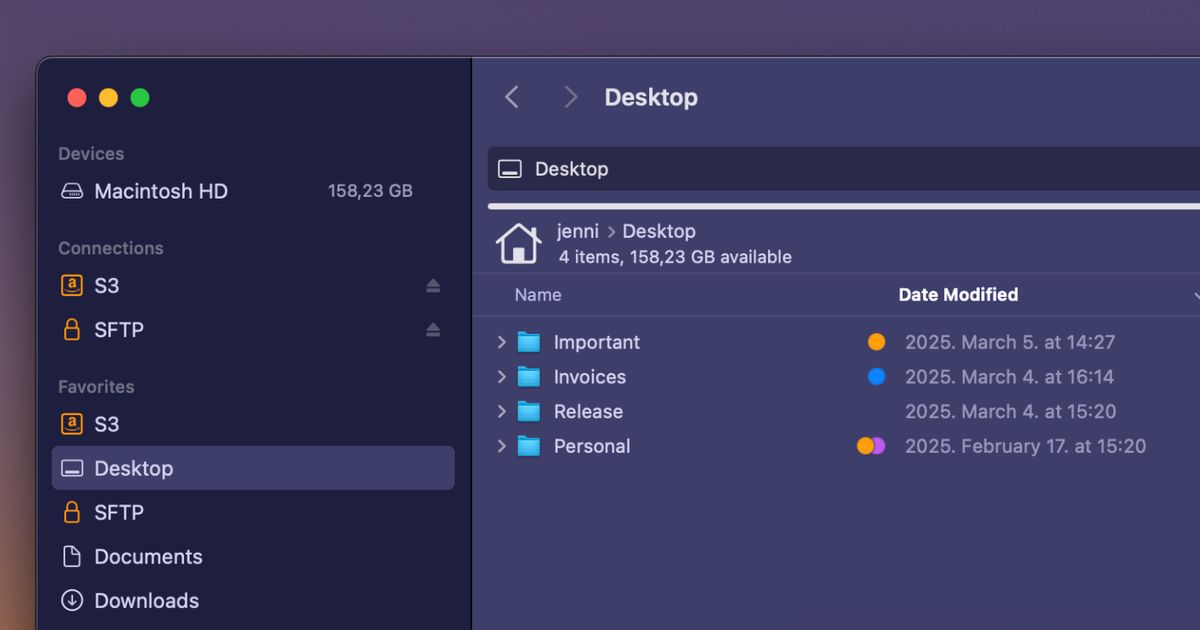Close the window with the red button
The width and height of the screenshot is (1200, 630).
[77, 97]
